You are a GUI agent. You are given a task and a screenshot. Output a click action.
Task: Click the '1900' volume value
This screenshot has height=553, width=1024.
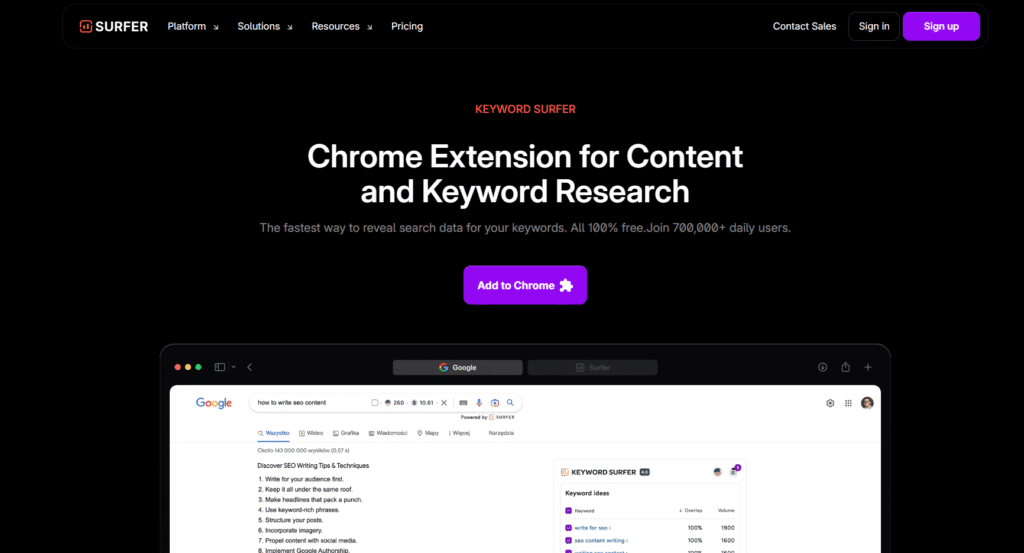(x=728, y=528)
